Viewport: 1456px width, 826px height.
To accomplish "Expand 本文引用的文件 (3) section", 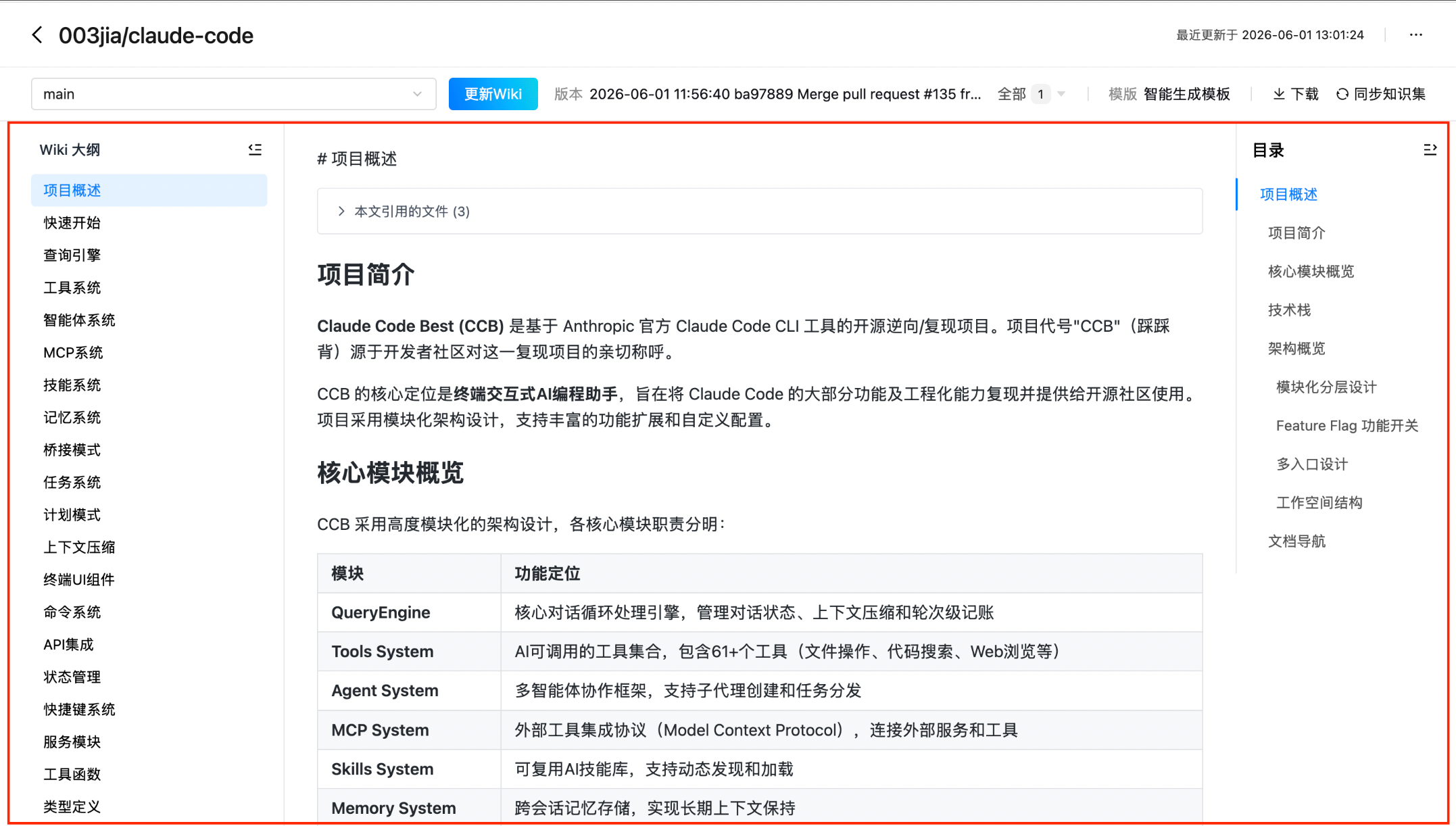I will pyautogui.click(x=760, y=212).
